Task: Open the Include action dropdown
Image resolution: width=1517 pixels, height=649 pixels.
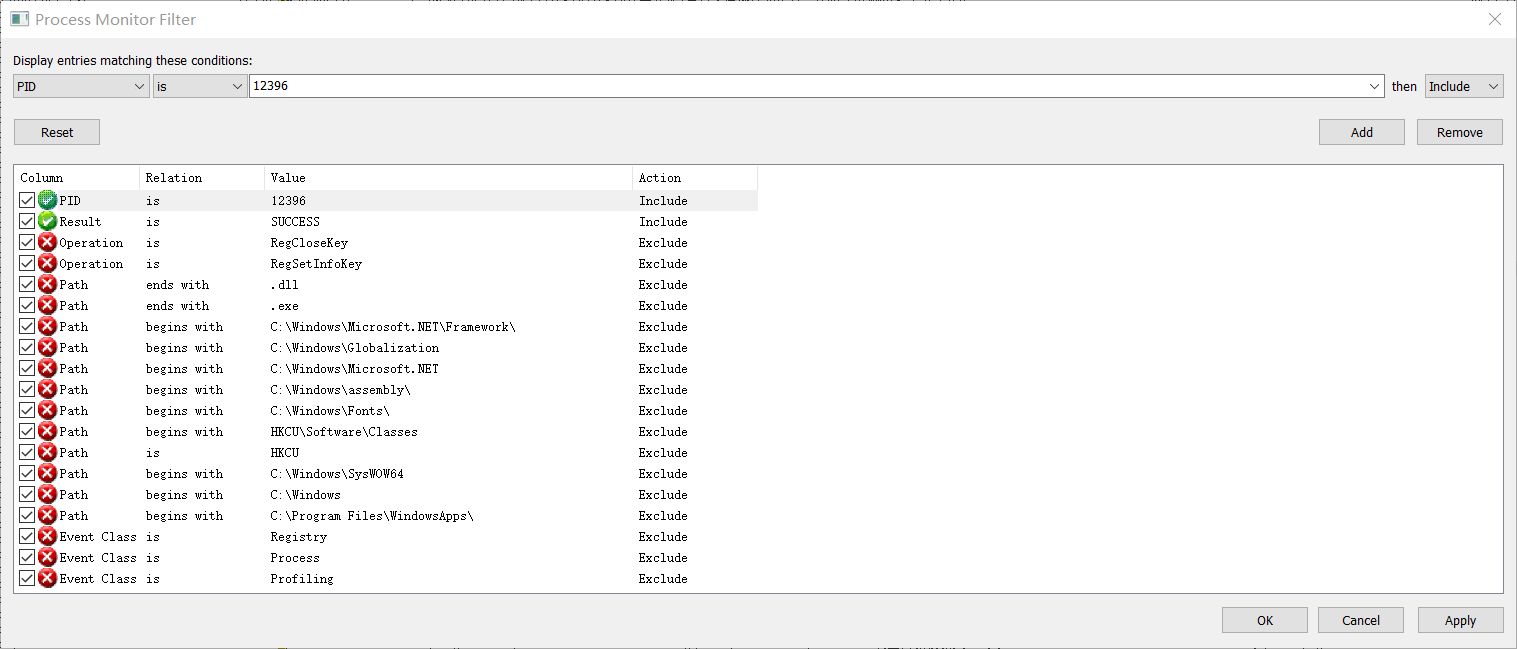Action: 1463,86
